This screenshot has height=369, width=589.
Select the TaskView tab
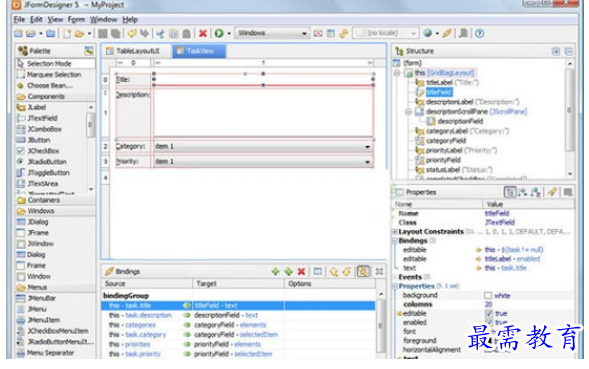click(x=199, y=51)
